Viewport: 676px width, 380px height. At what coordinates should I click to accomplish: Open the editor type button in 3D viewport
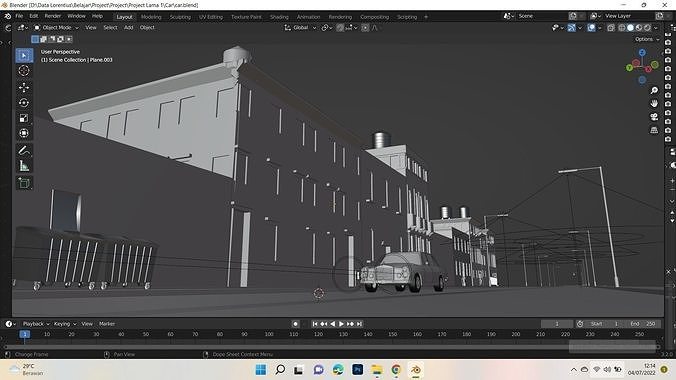point(23,28)
